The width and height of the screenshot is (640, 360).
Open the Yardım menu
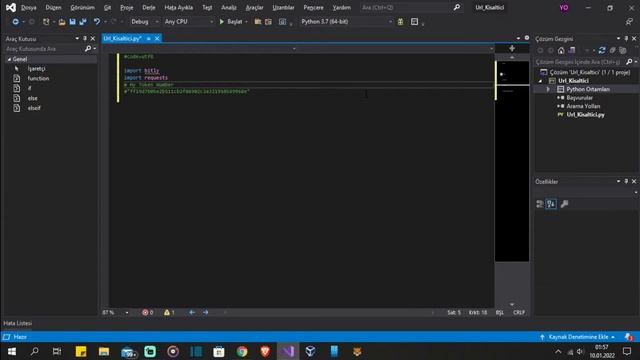342,7
